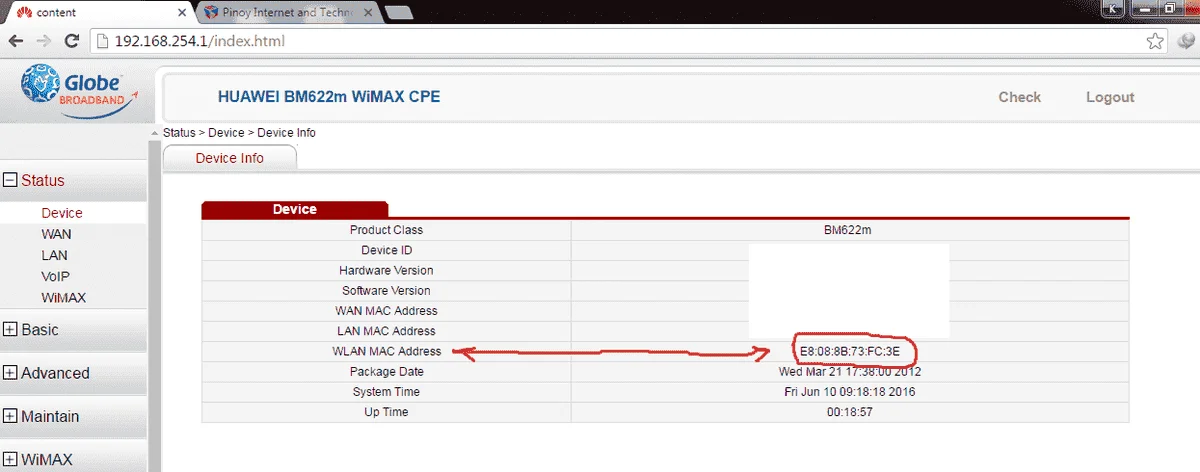The image size is (1200, 472).
Task: Click the Fri Jun 10 09:18:18 2016 value
Action: tap(849, 392)
